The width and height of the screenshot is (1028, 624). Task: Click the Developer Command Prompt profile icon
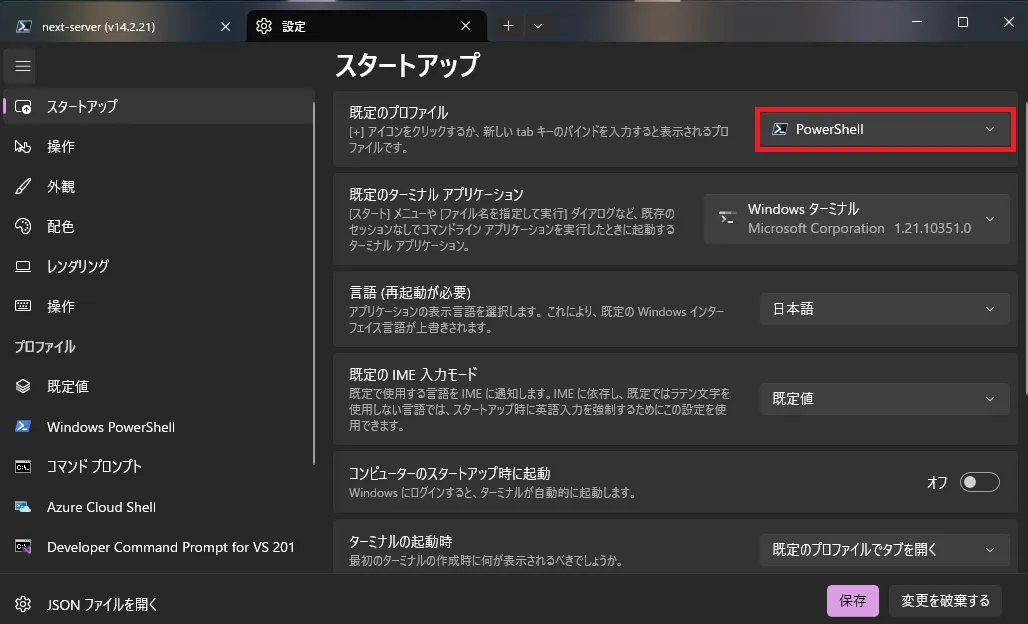23,547
